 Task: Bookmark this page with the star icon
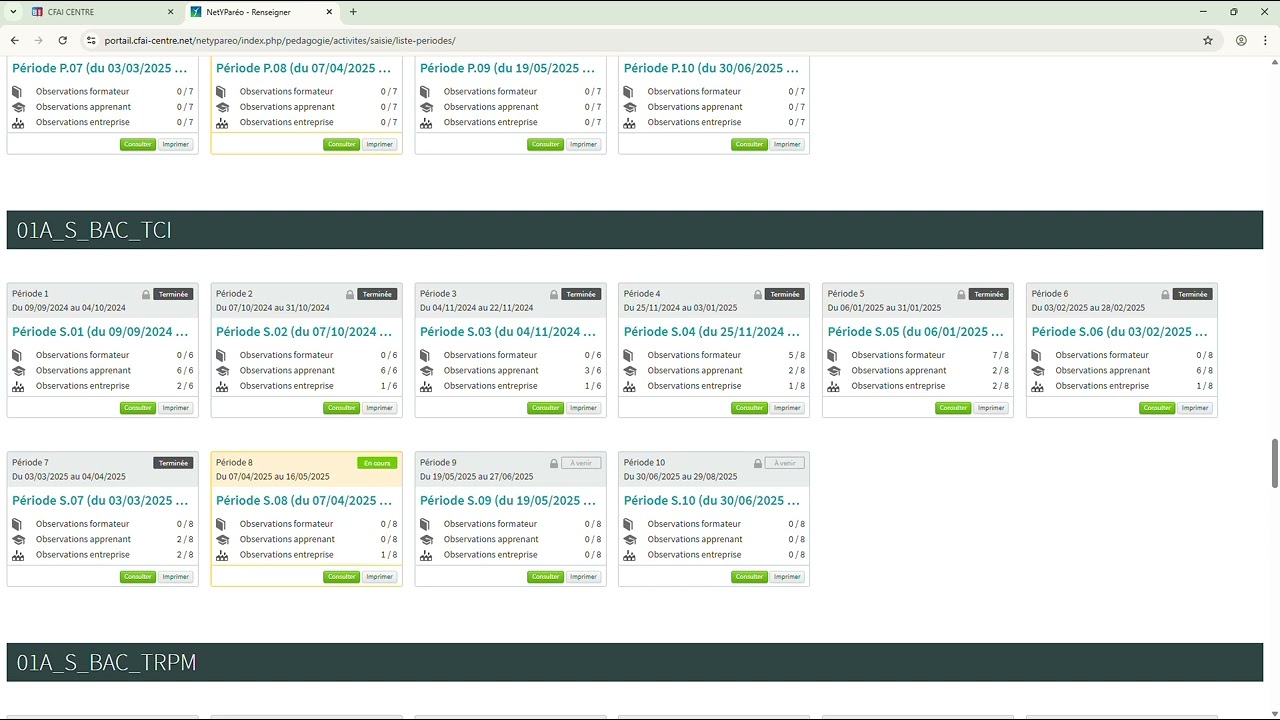coord(1208,40)
